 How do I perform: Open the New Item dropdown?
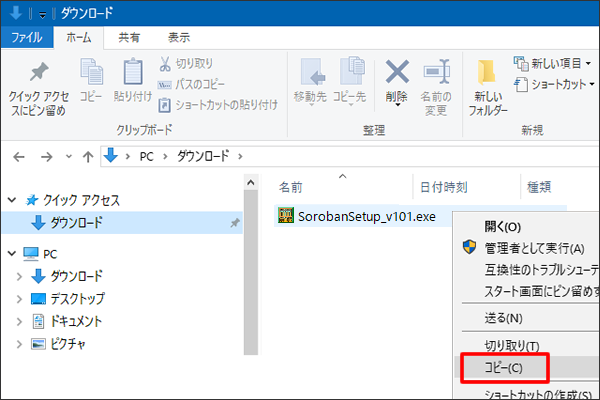coord(553,63)
